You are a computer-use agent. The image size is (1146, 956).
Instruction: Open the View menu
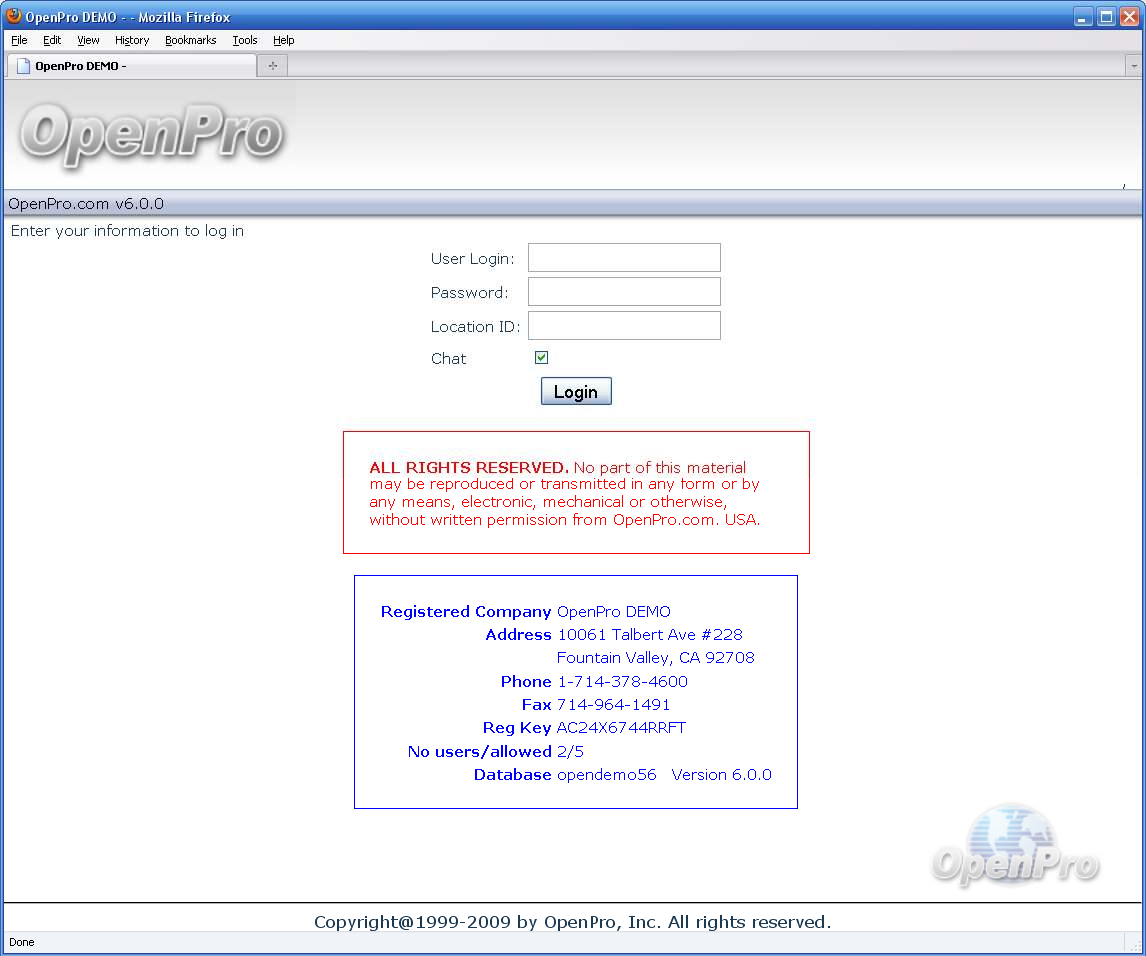88,40
